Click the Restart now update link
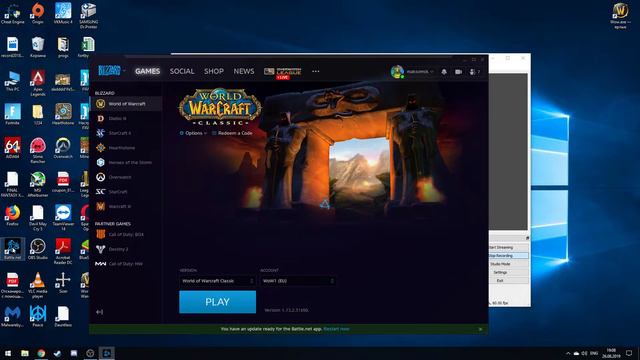 (336, 329)
